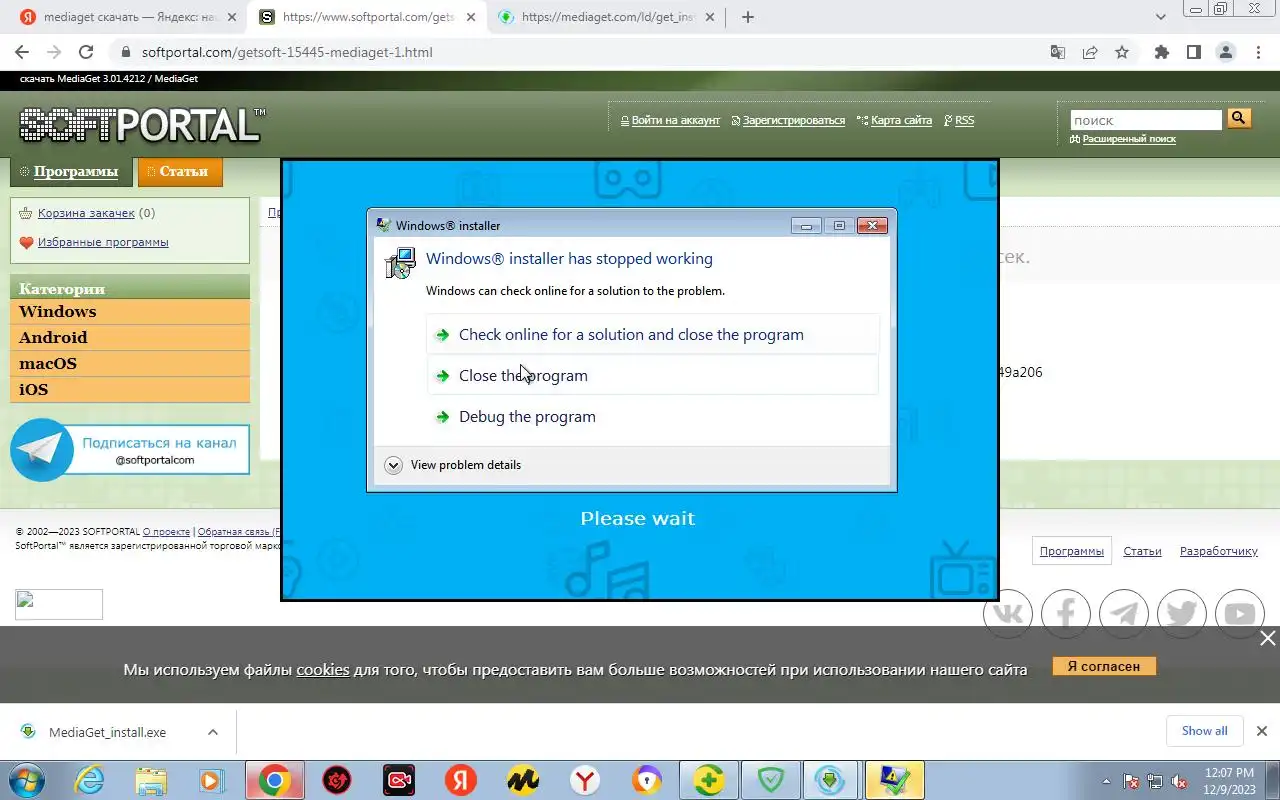
Task: Open the Chrome profile avatar
Action: click(1225, 52)
